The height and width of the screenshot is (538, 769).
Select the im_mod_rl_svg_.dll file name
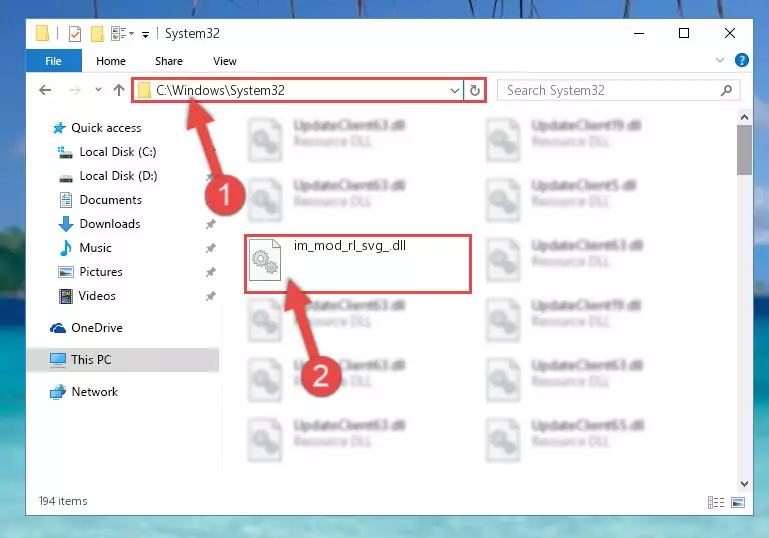click(x=350, y=246)
